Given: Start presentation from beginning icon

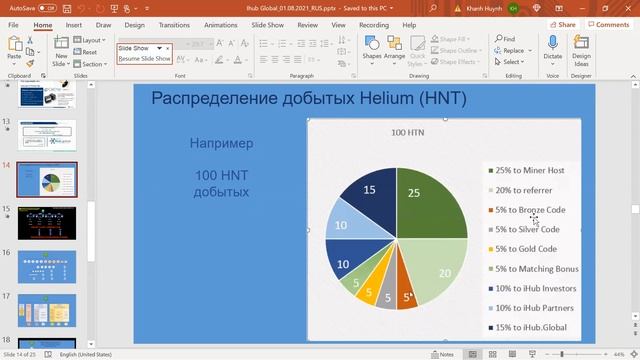Looking at the screenshot, I should [x=114, y=8].
